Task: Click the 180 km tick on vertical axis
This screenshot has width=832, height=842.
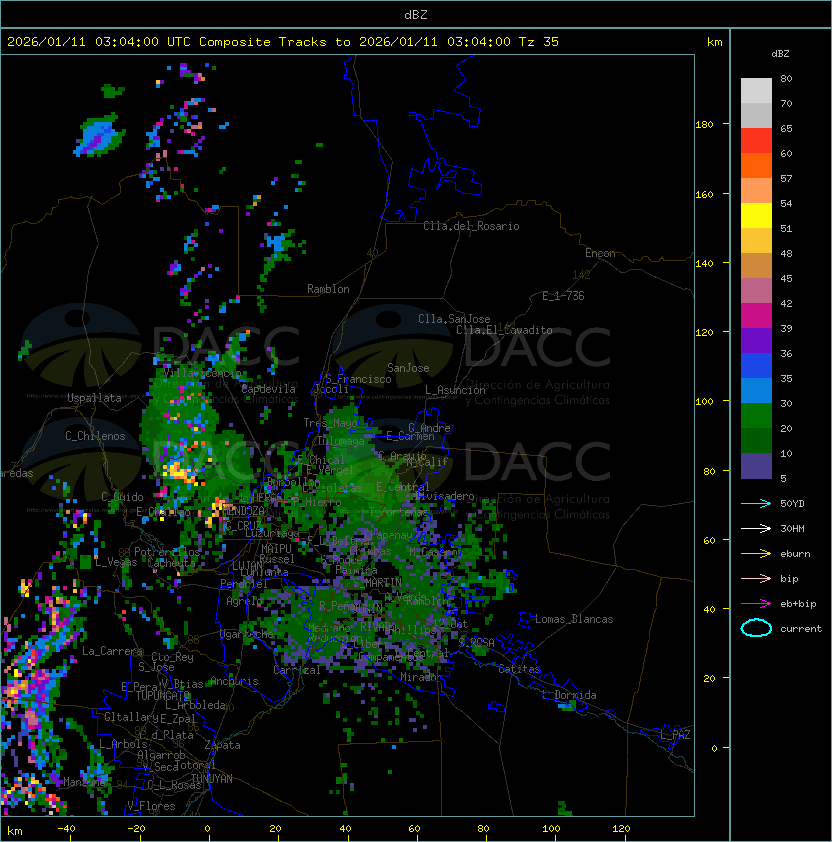Action: tap(704, 125)
